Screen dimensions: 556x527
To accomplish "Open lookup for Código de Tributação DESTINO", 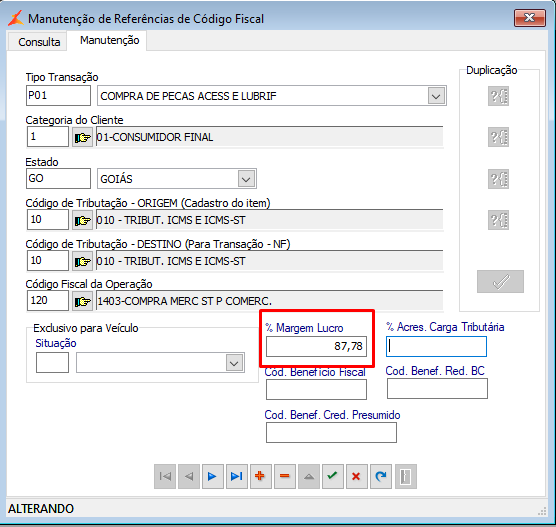I will point(82,261).
